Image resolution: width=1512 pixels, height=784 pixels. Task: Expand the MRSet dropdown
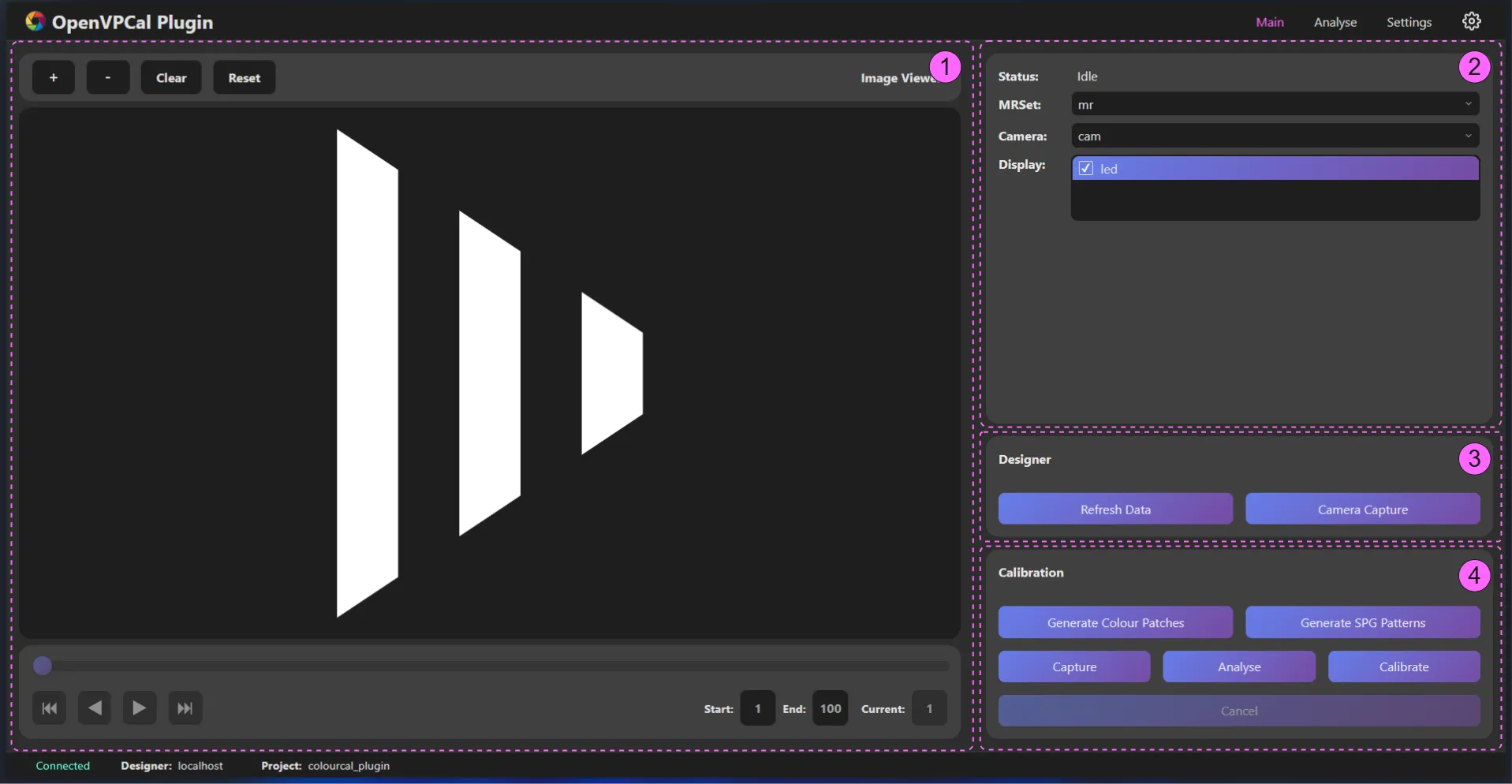[1275, 104]
